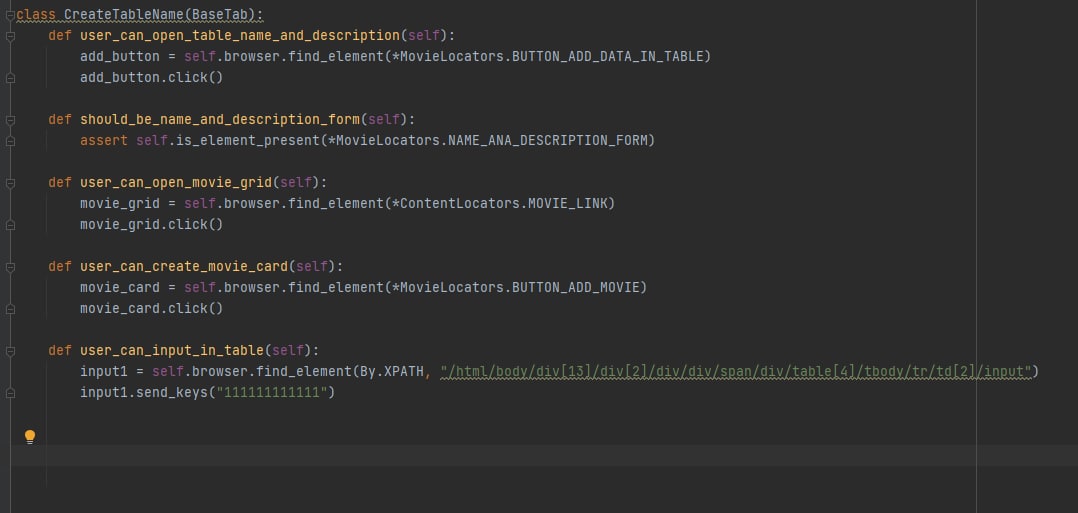
Task: Click the add_button.click() call
Action: [151, 78]
